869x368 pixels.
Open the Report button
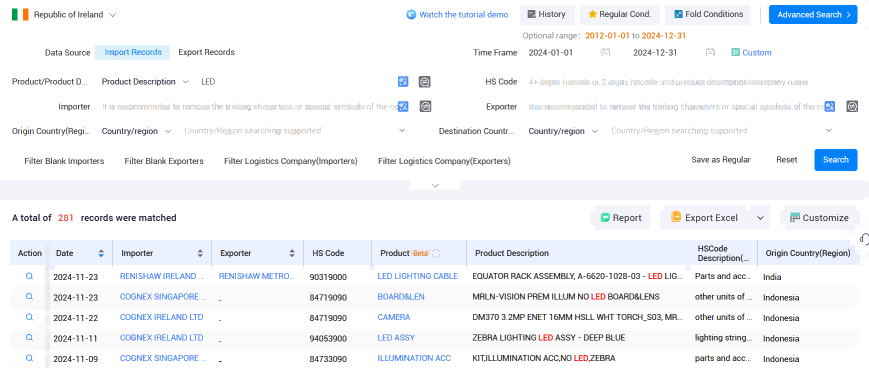tap(621, 218)
